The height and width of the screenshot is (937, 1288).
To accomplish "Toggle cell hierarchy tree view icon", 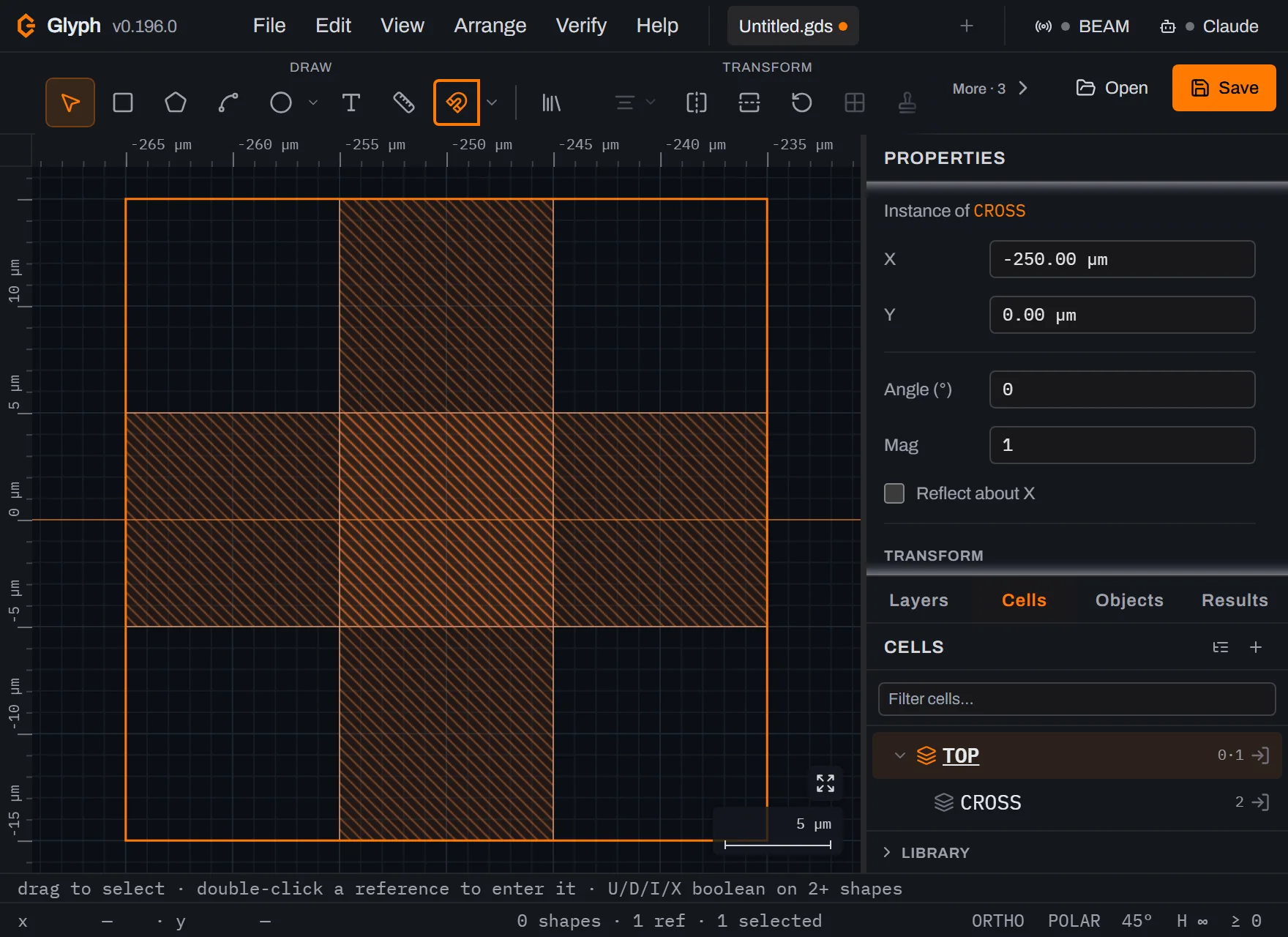I will coord(1221,647).
